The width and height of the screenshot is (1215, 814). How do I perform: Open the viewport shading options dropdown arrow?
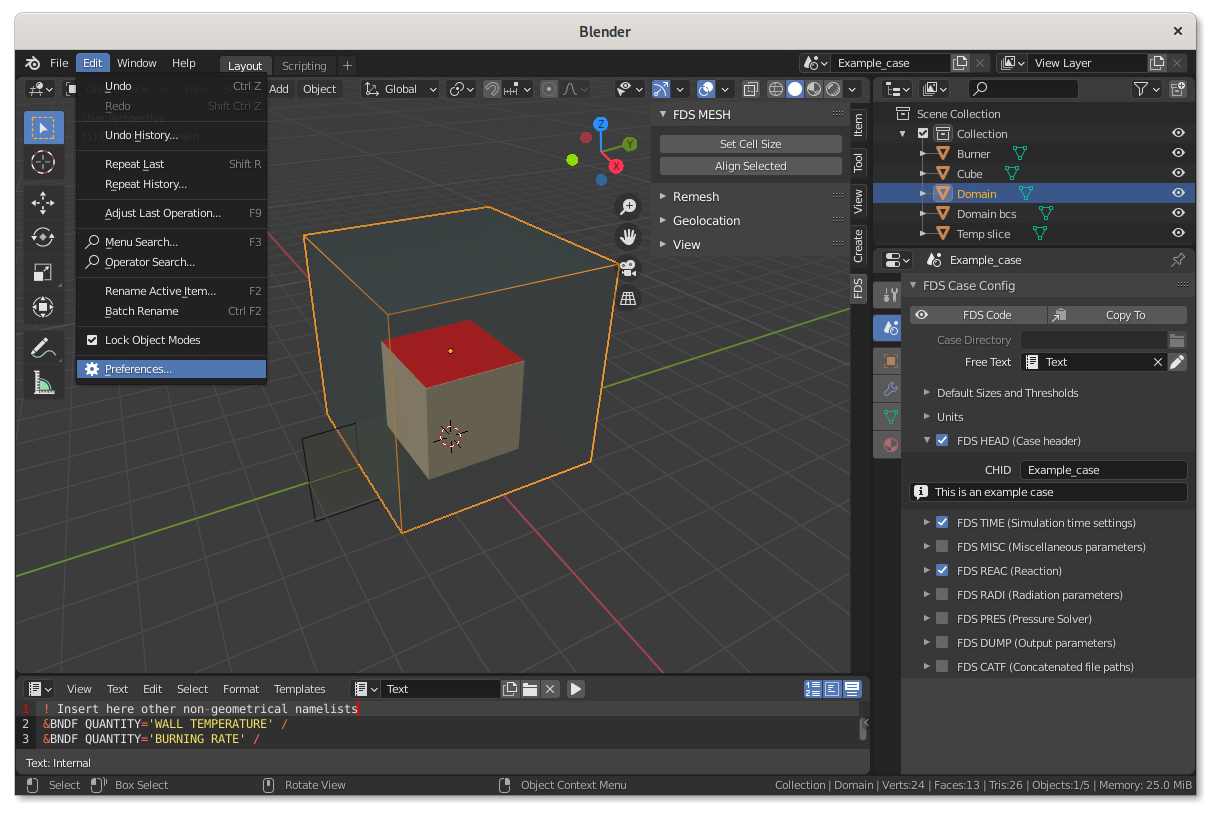click(853, 89)
